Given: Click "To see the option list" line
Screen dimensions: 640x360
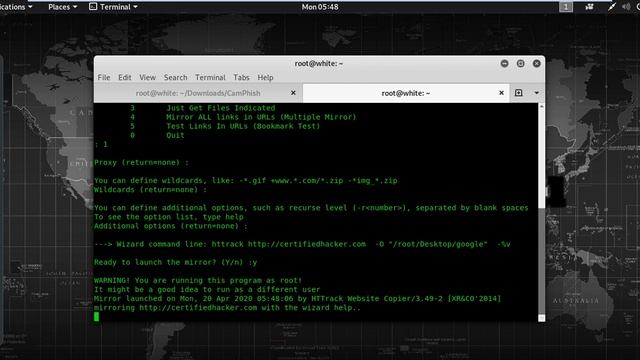Looking at the screenshot, I should tap(169, 217).
